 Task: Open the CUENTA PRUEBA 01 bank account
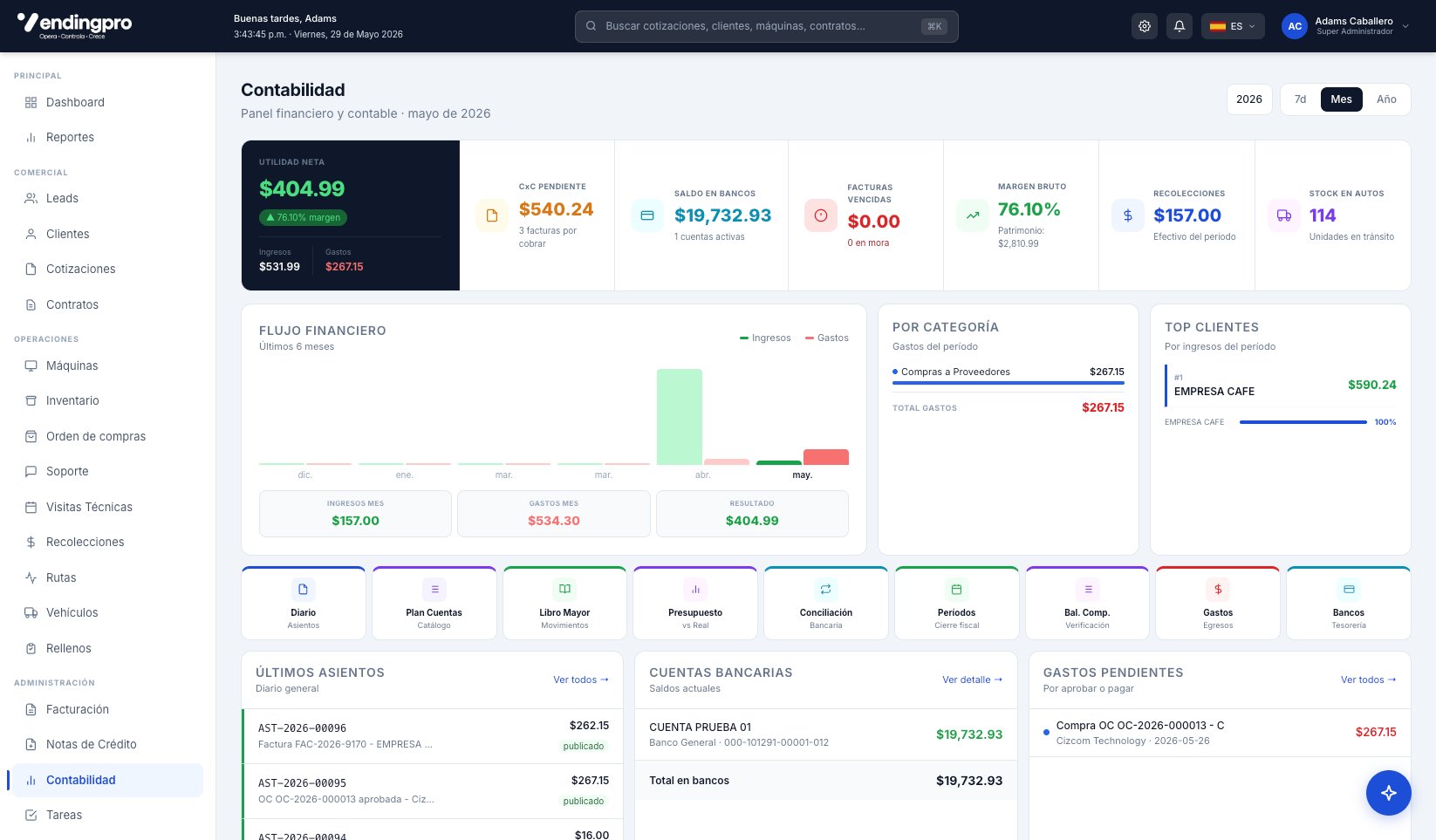pos(826,734)
